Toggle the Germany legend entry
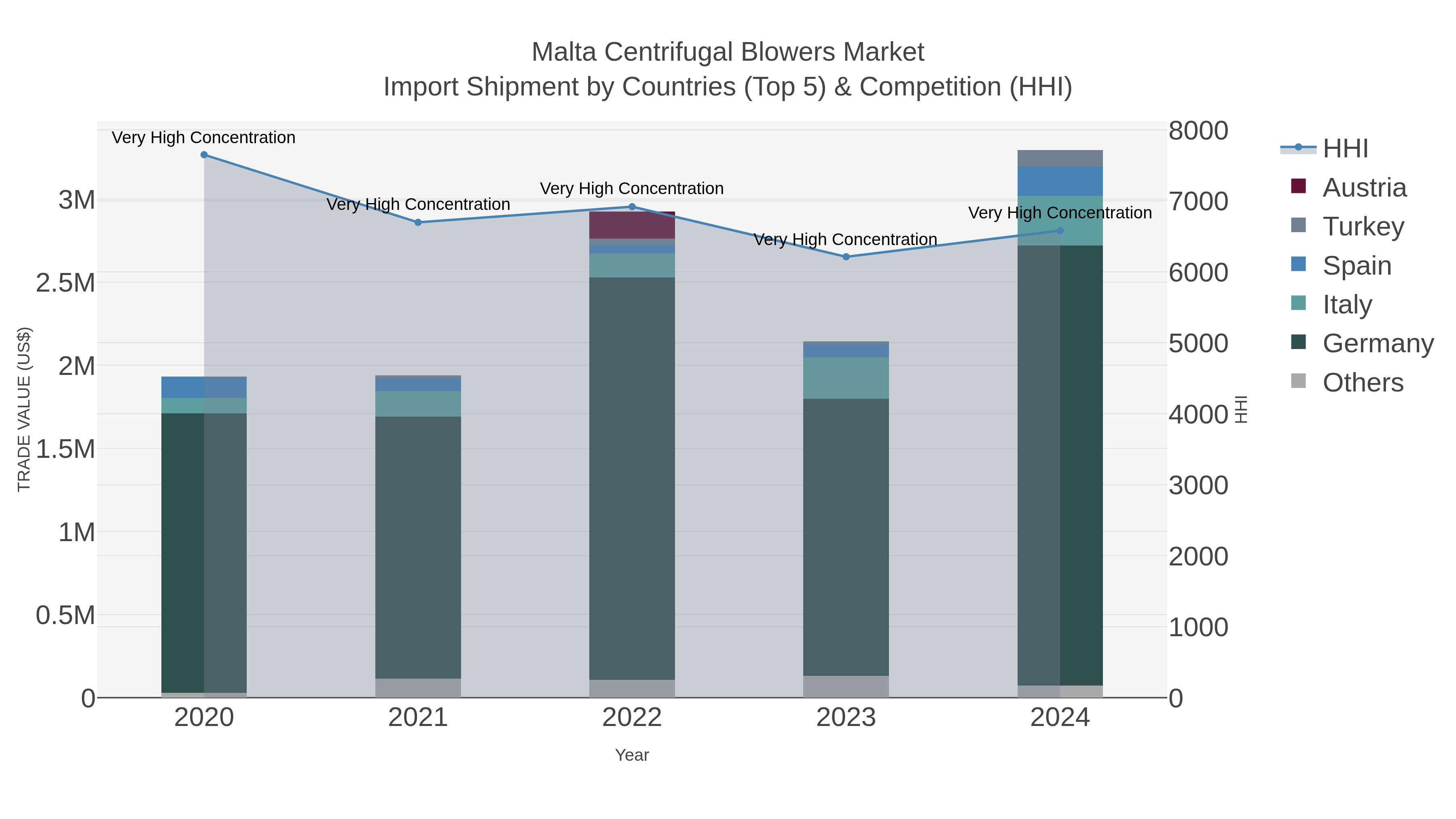 (x=1362, y=344)
